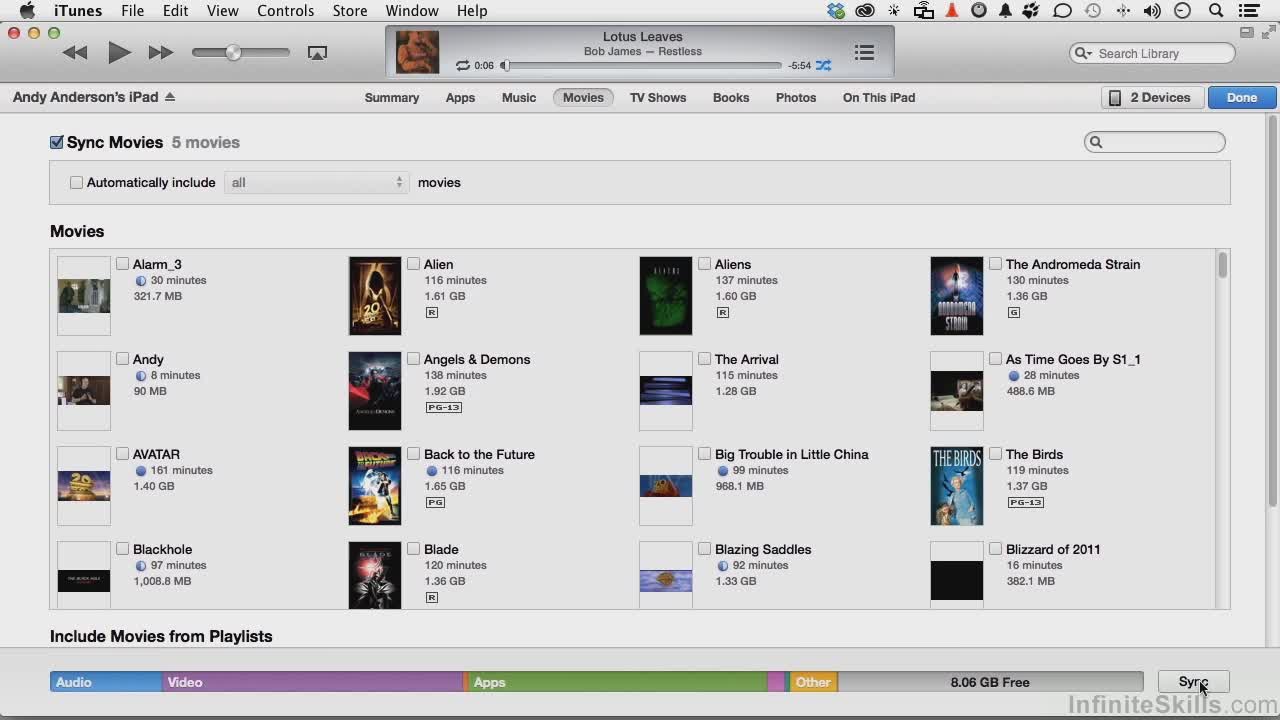Switch to the Photos tab
The image size is (1280, 720).
coord(796,97)
